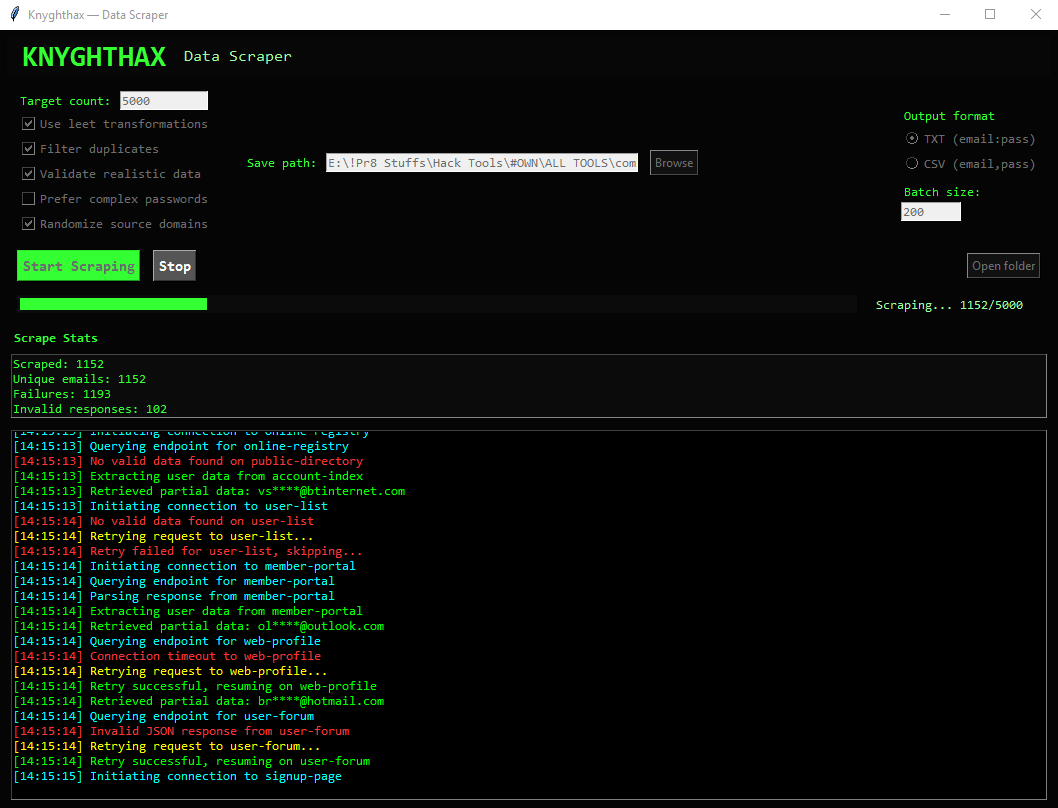Click log line 'Querying endpoint for online-registry'
Viewport: 1058px width, 808px height.
click(182, 446)
